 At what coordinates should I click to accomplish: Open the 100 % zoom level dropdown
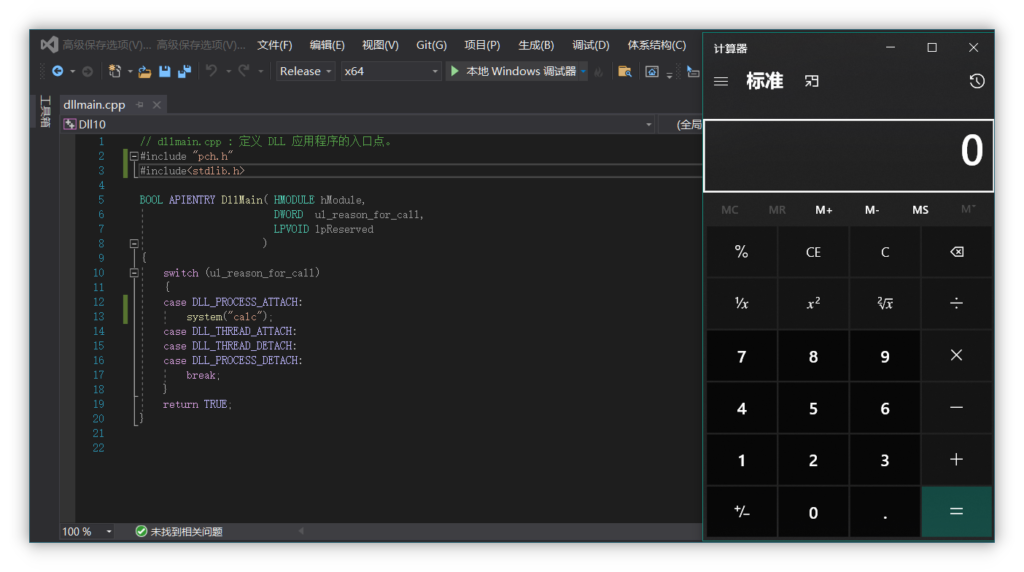coord(88,532)
